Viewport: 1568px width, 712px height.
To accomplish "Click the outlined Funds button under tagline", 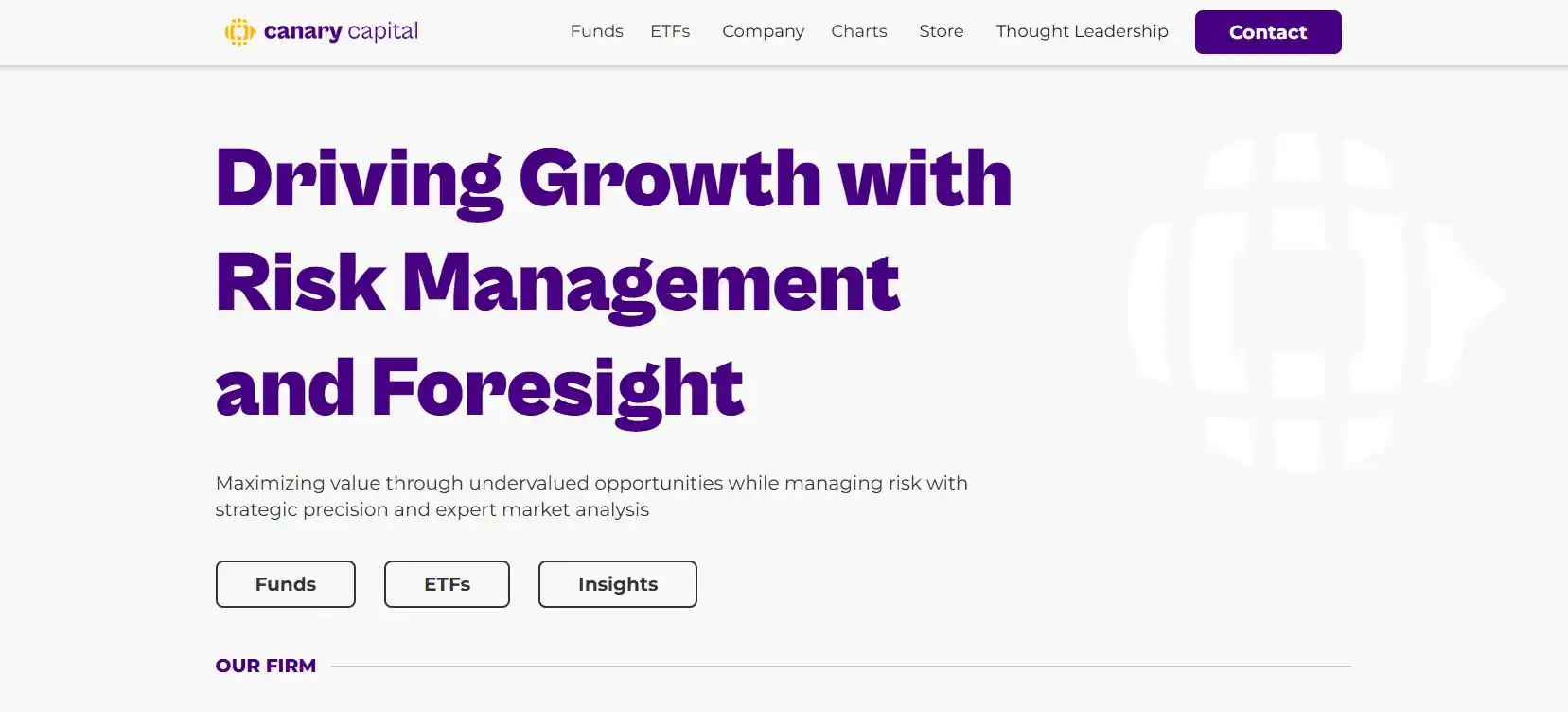I will 286,584.
